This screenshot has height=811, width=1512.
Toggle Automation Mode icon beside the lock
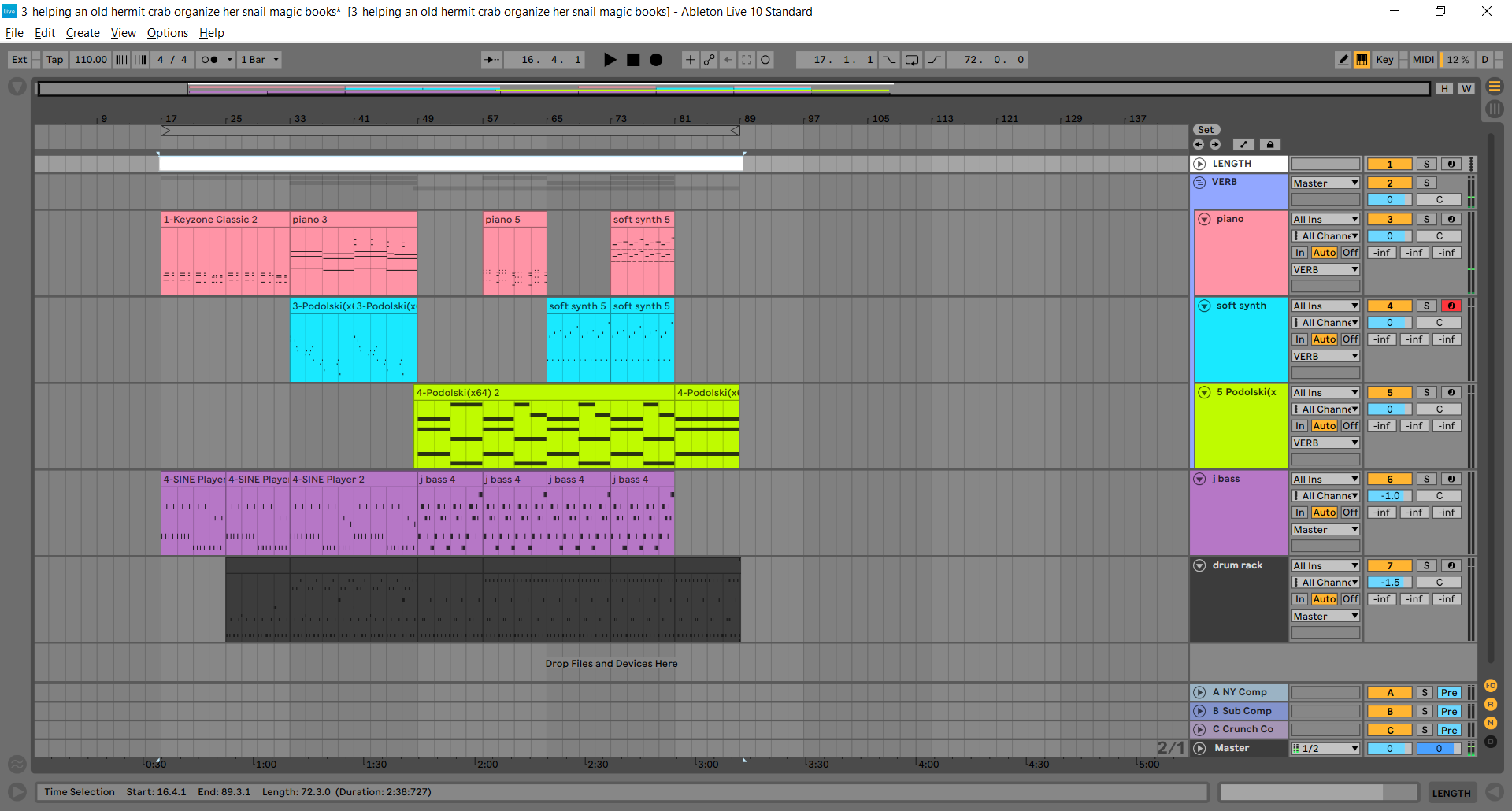1243,145
